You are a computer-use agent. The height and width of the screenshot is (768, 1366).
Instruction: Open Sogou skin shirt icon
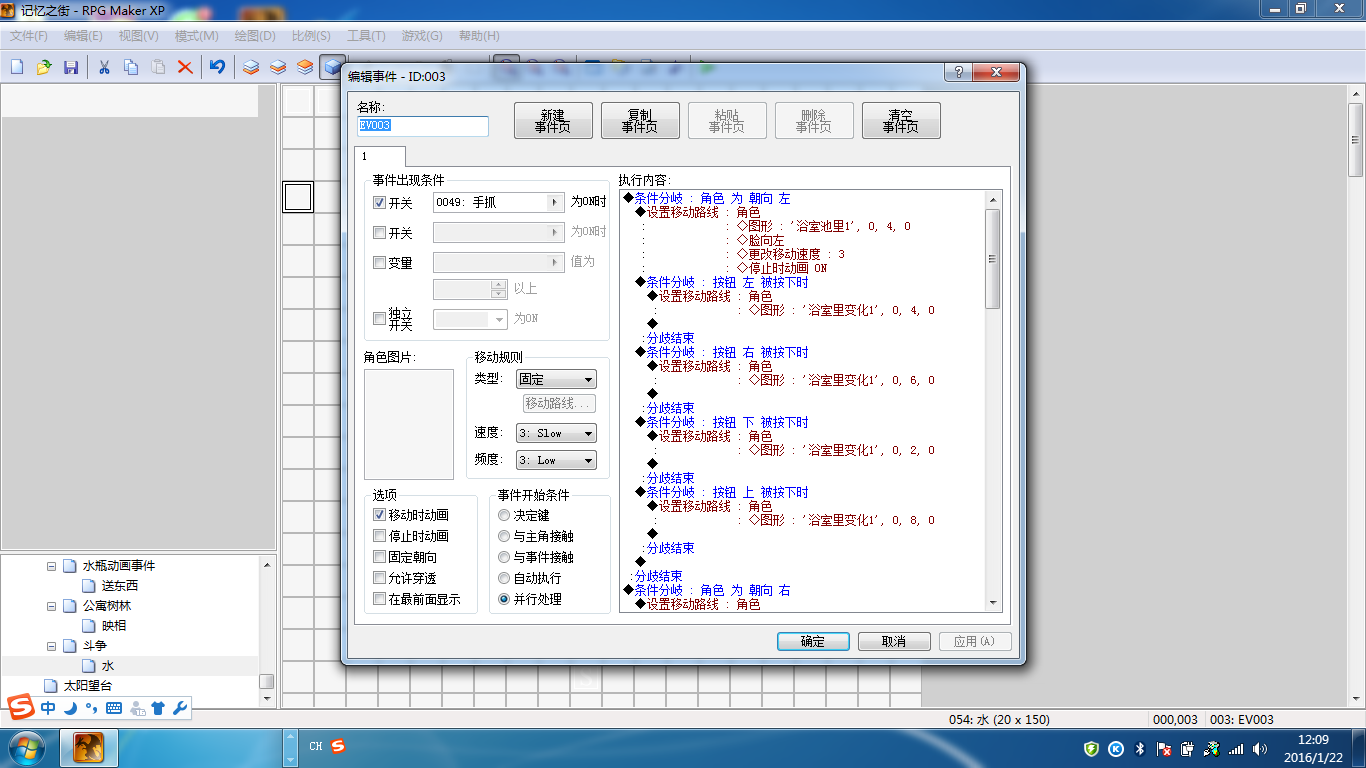coord(158,708)
